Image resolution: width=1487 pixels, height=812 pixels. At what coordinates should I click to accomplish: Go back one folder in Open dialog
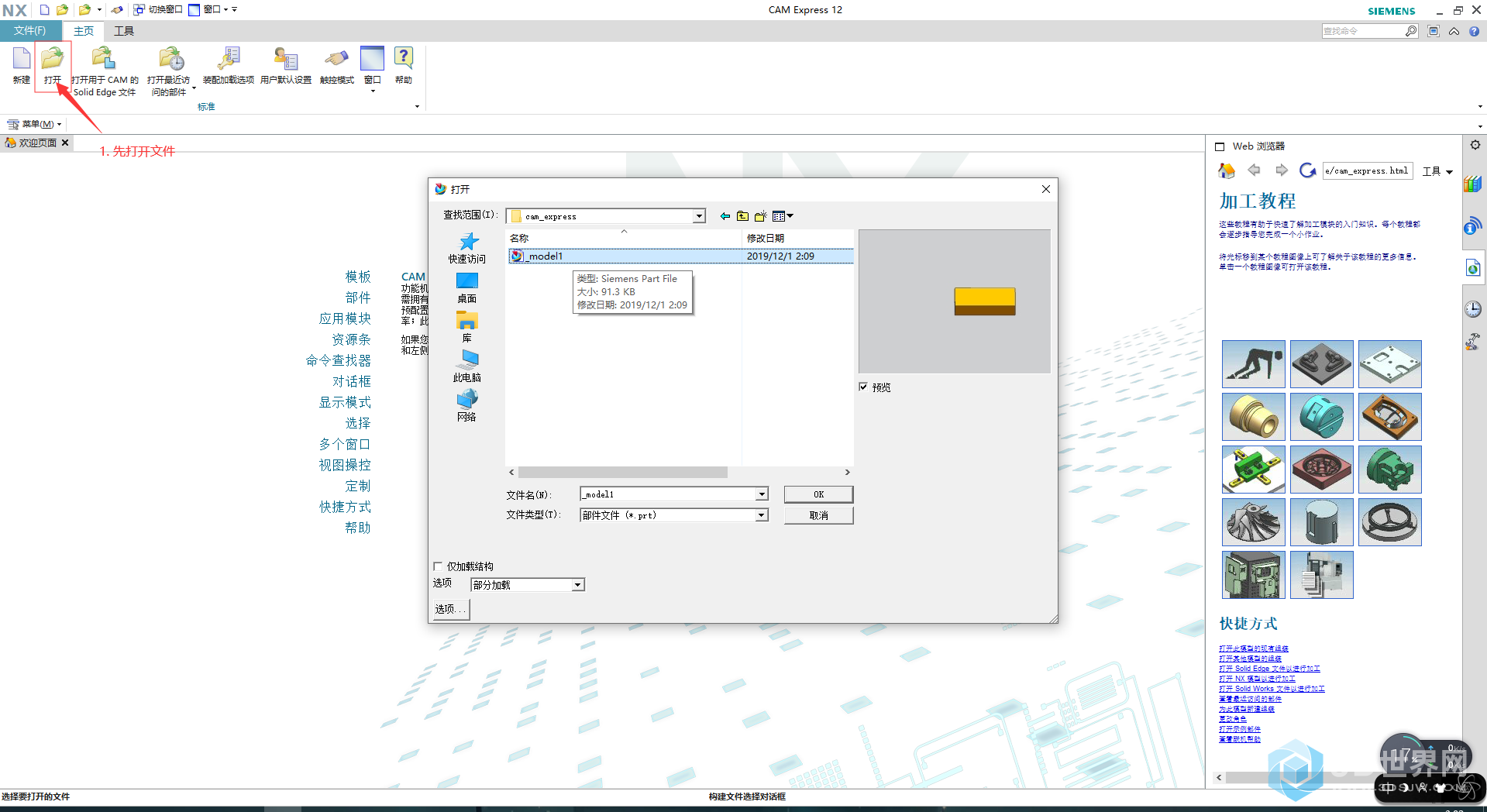725,216
